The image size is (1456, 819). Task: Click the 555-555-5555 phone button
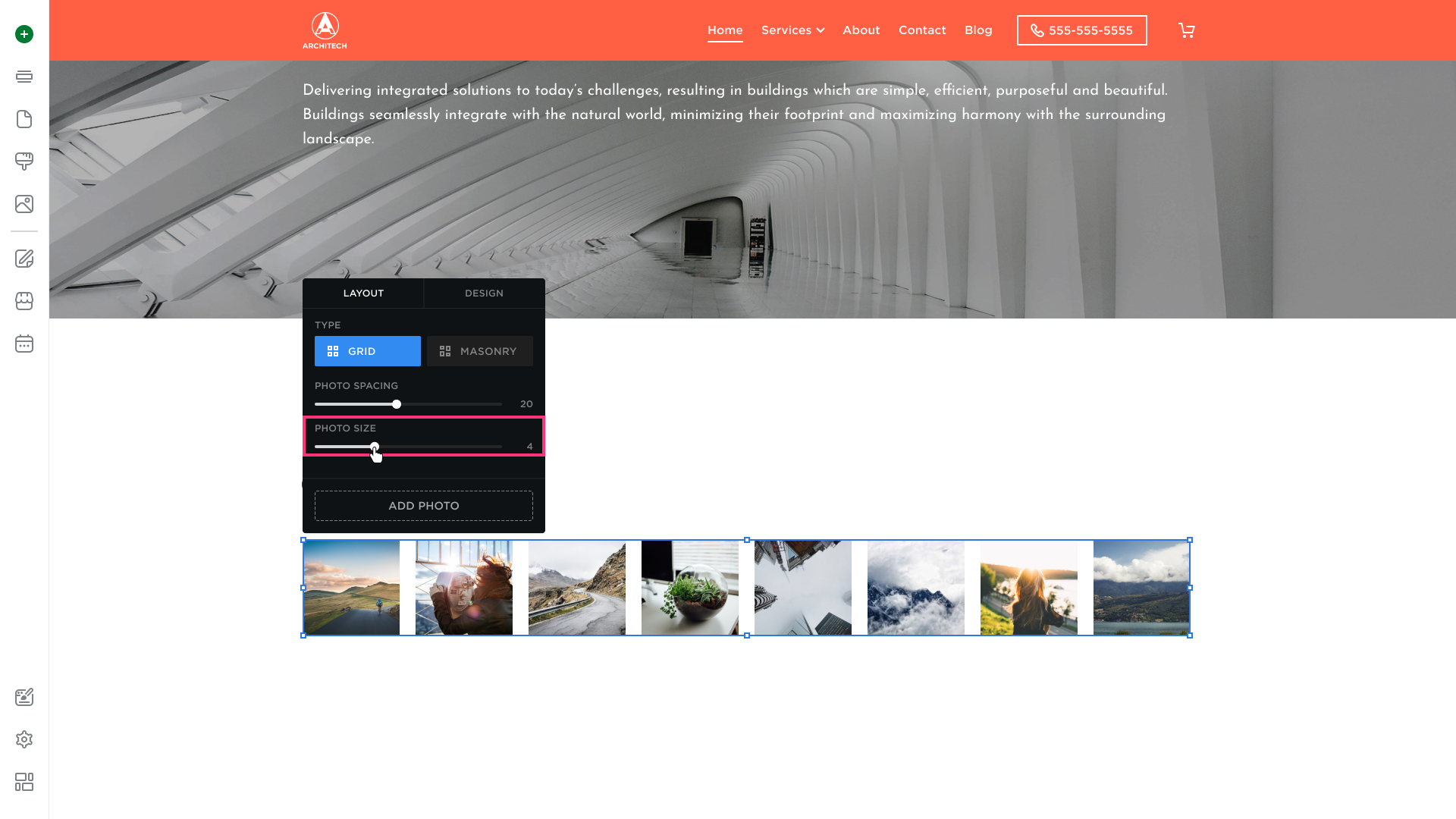tap(1081, 30)
